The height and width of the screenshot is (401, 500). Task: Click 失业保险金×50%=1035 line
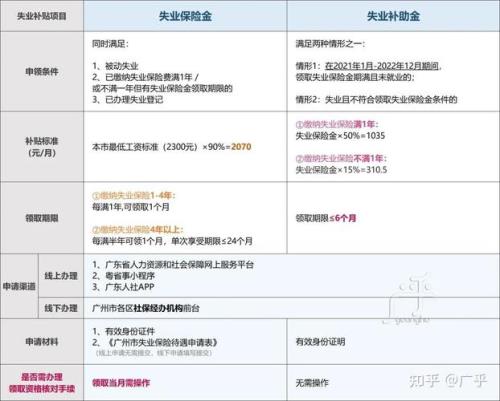click(x=340, y=136)
